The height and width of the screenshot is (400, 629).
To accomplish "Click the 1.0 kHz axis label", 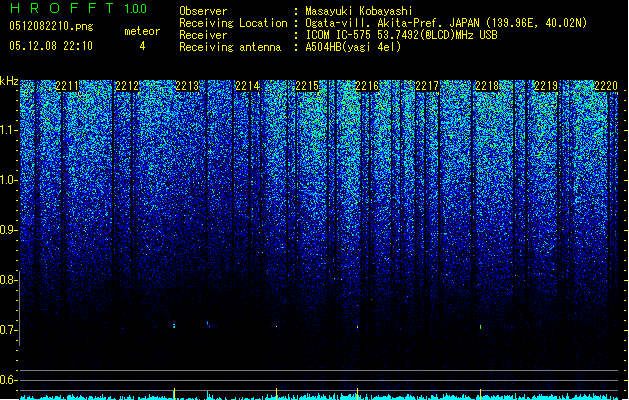I will tap(9, 180).
